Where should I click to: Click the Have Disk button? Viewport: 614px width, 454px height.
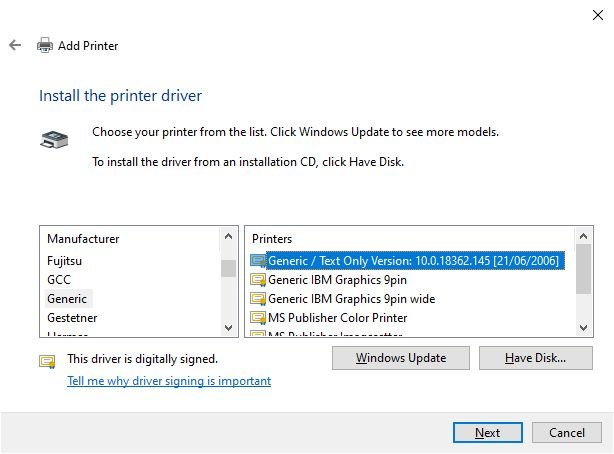(536, 358)
